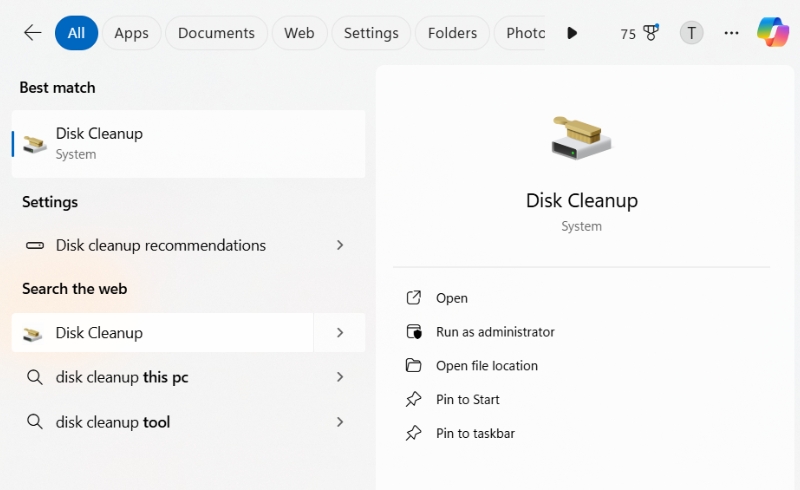
Task: Switch to the Settings filter
Action: click(371, 33)
